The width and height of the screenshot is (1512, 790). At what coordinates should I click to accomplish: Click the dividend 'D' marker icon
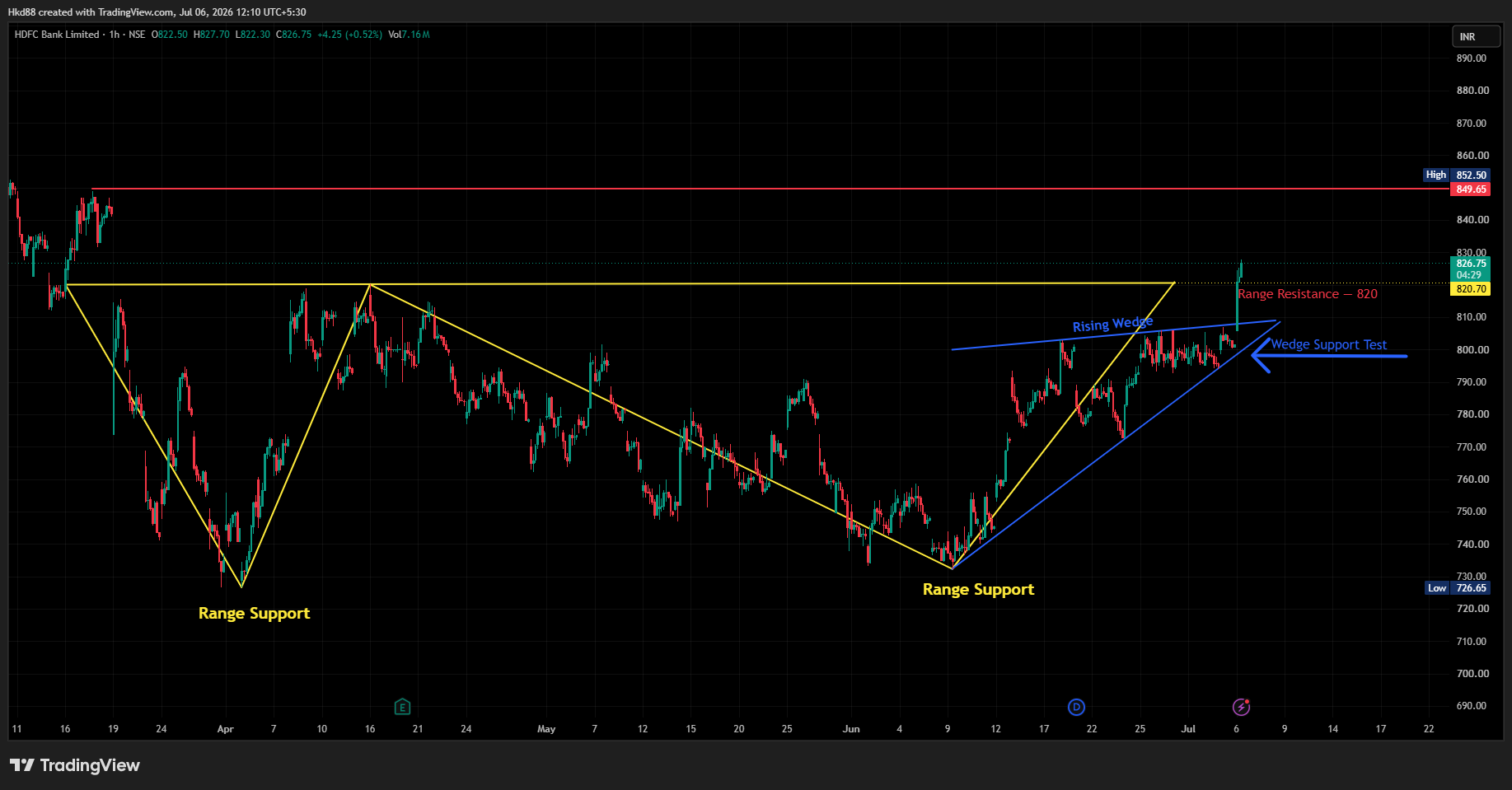pyautogui.click(x=1076, y=707)
